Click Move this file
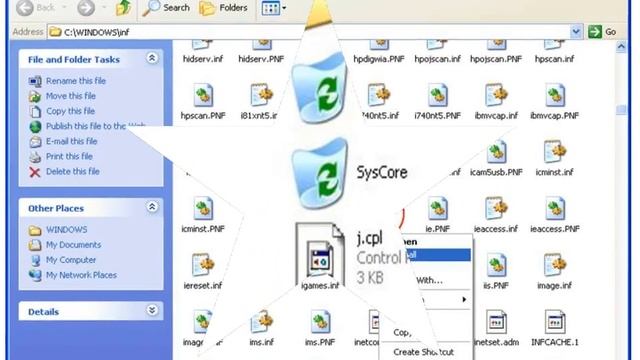This screenshot has width=640, height=360. click(71, 96)
